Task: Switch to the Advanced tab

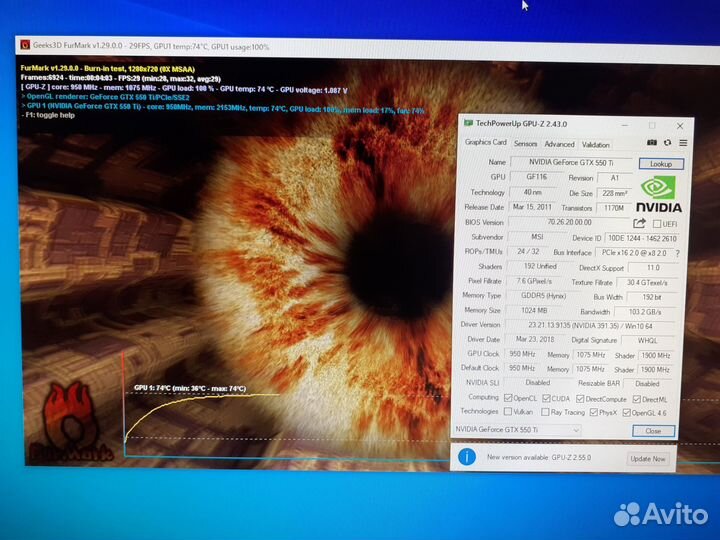Action: coord(559,144)
